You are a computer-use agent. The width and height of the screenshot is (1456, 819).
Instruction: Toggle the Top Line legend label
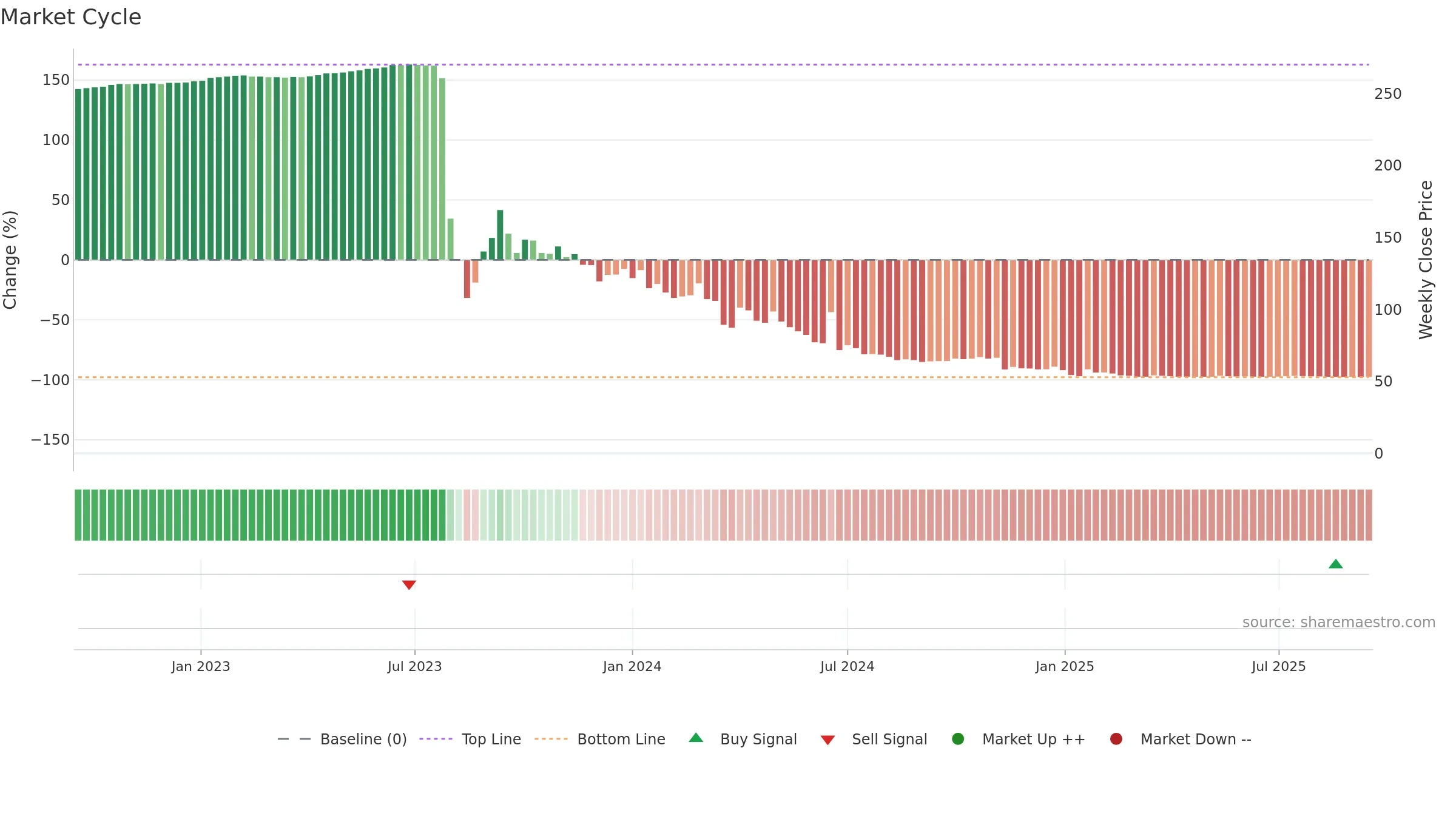point(491,740)
